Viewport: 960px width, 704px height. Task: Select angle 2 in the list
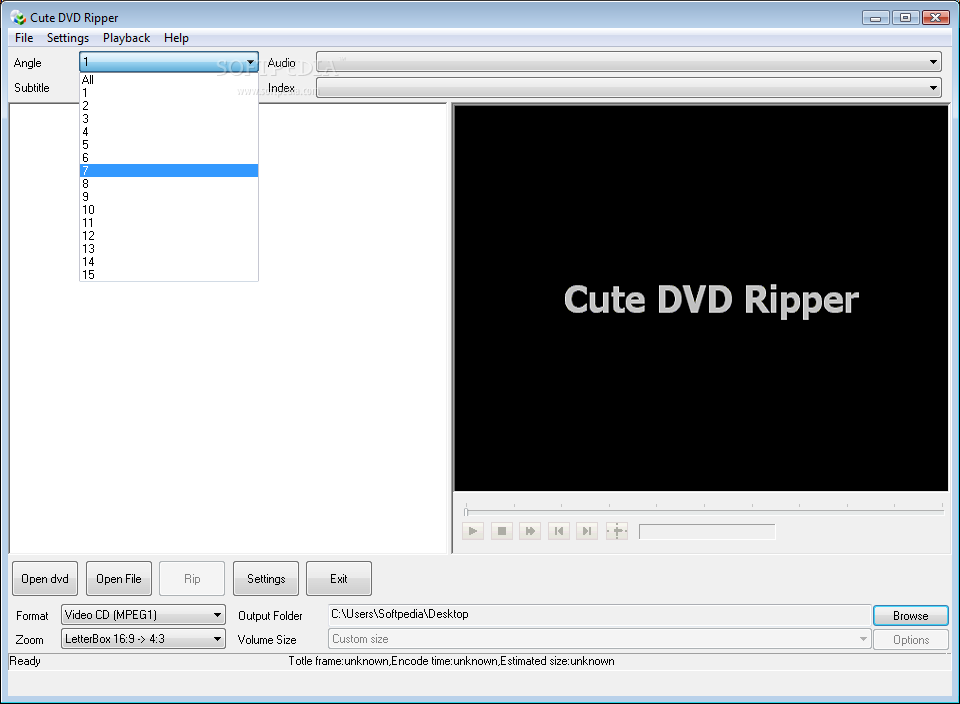point(169,106)
